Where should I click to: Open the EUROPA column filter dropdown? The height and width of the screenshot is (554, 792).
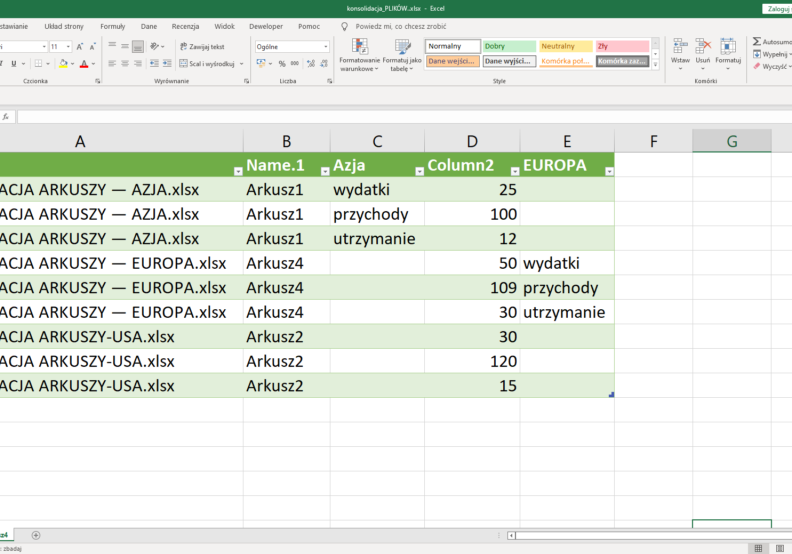point(609,171)
